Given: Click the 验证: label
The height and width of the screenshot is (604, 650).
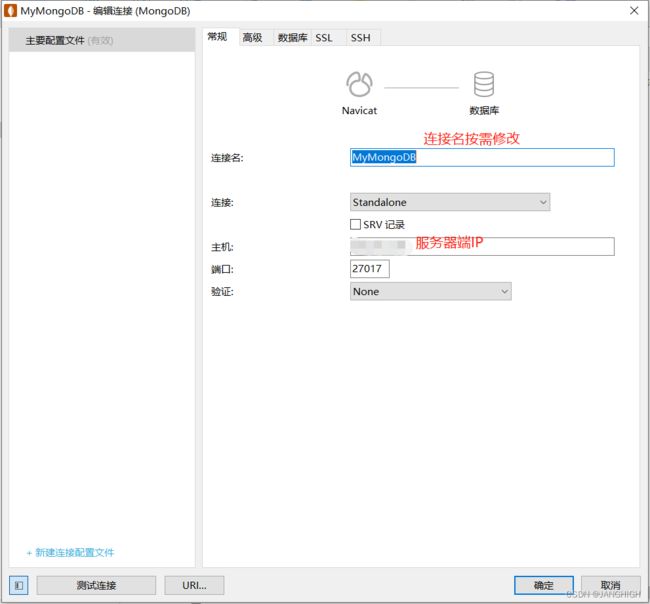Looking at the screenshot, I should pyautogui.click(x=222, y=291).
